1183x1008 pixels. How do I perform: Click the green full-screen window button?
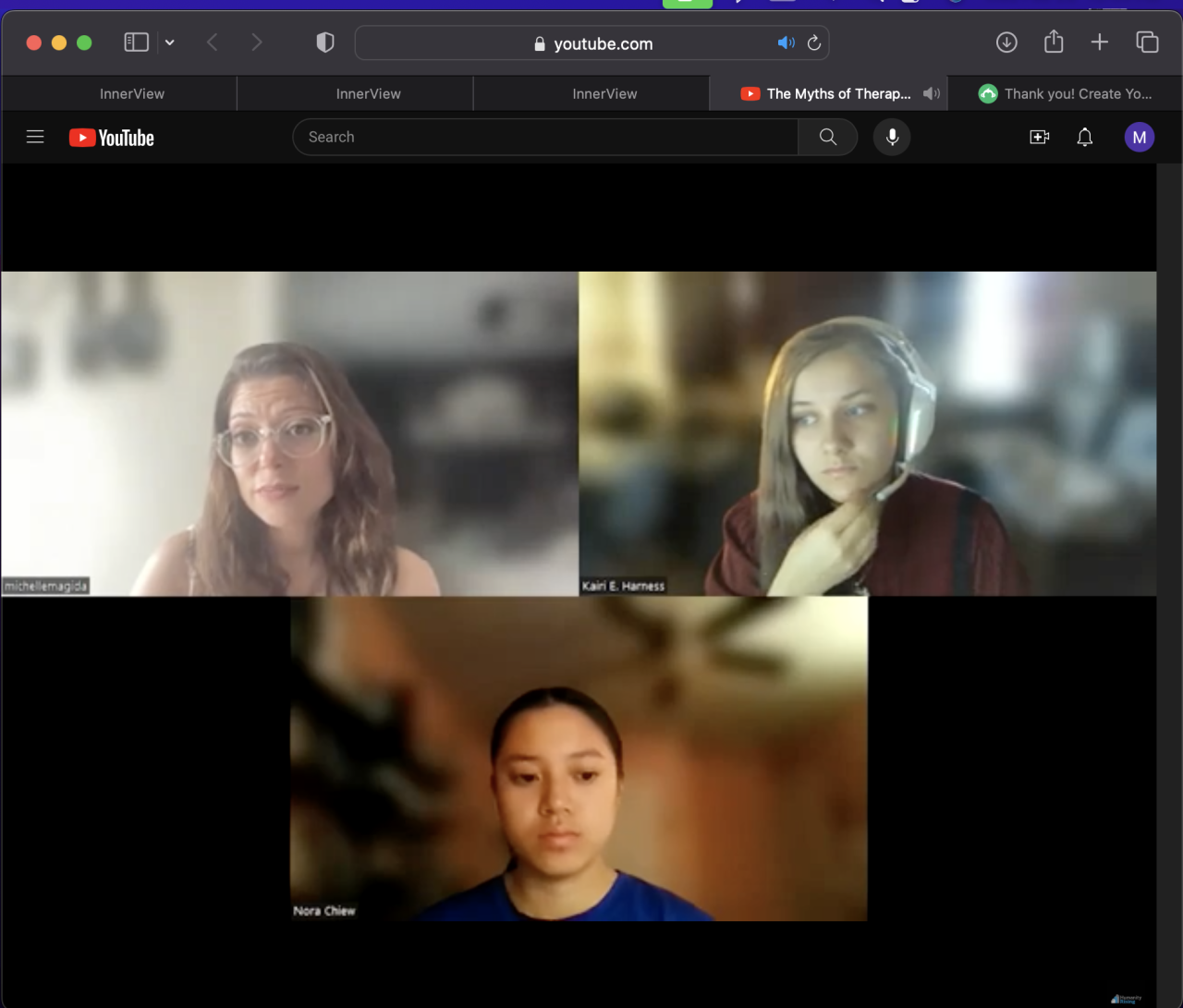tap(84, 43)
